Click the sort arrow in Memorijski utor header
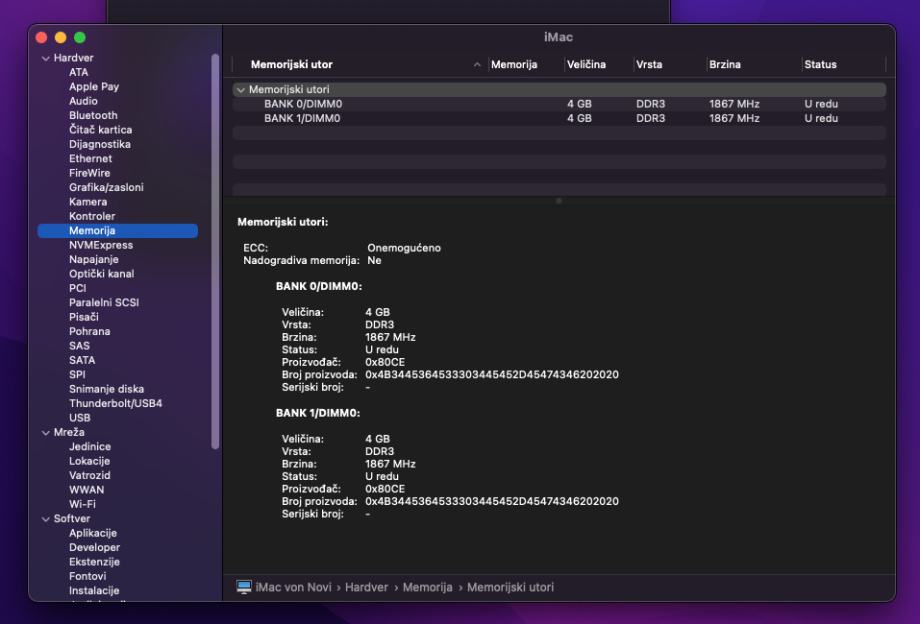920x624 pixels. [476, 65]
